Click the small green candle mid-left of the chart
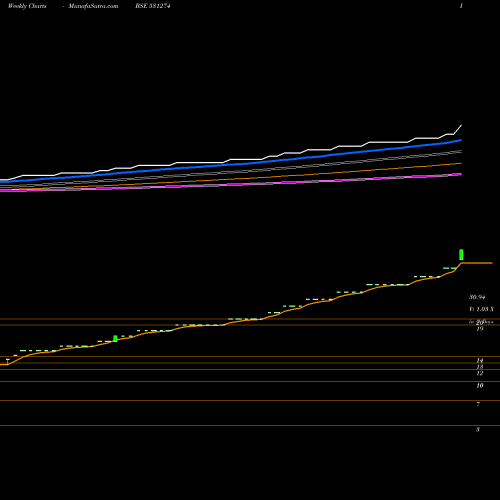Screen dimensions: 500x500 tap(115, 338)
